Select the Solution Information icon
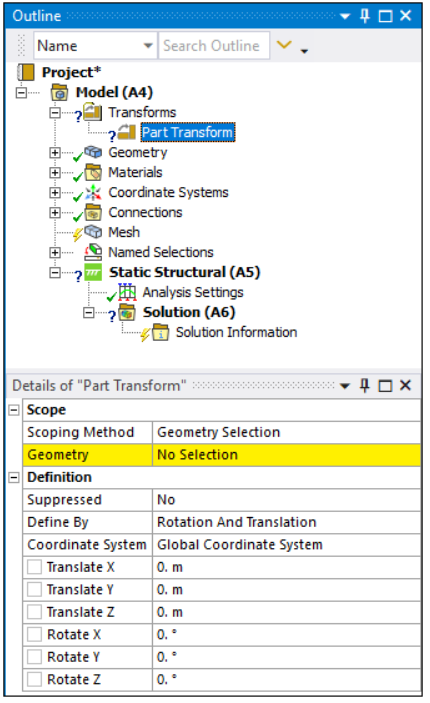Image resolution: width=430 pixels, height=703 pixels. click(x=161, y=332)
